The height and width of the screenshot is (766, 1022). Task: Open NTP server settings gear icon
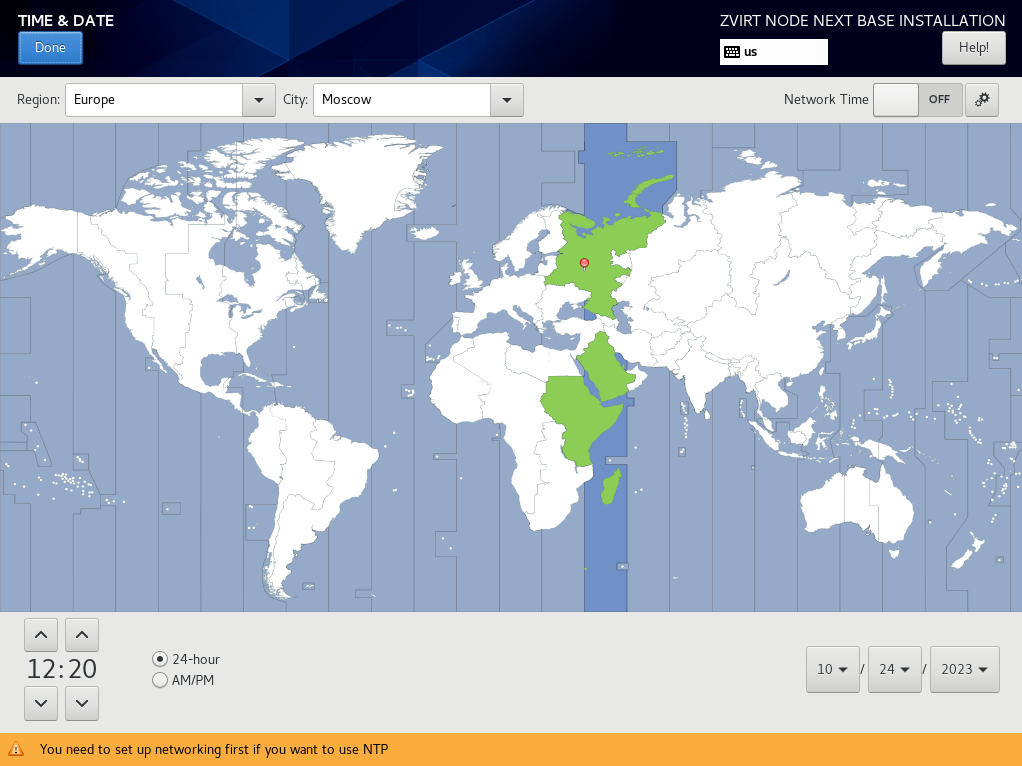pos(982,100)
